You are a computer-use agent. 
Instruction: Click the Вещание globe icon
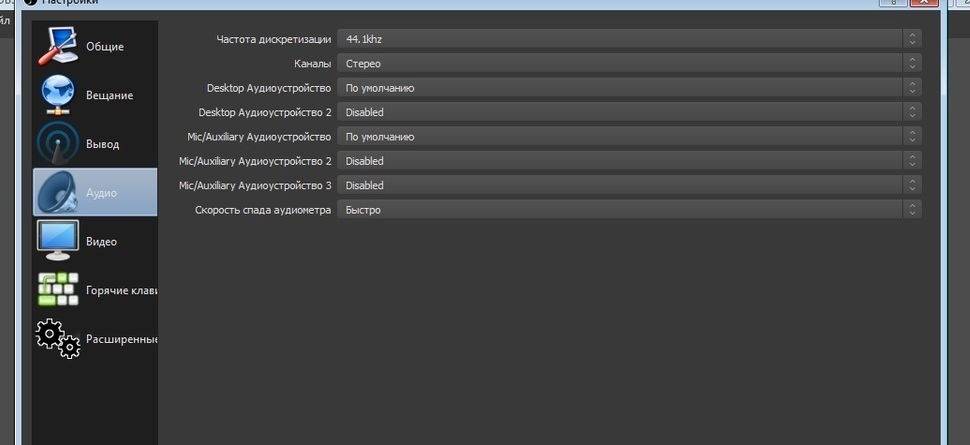coord(58,94)
